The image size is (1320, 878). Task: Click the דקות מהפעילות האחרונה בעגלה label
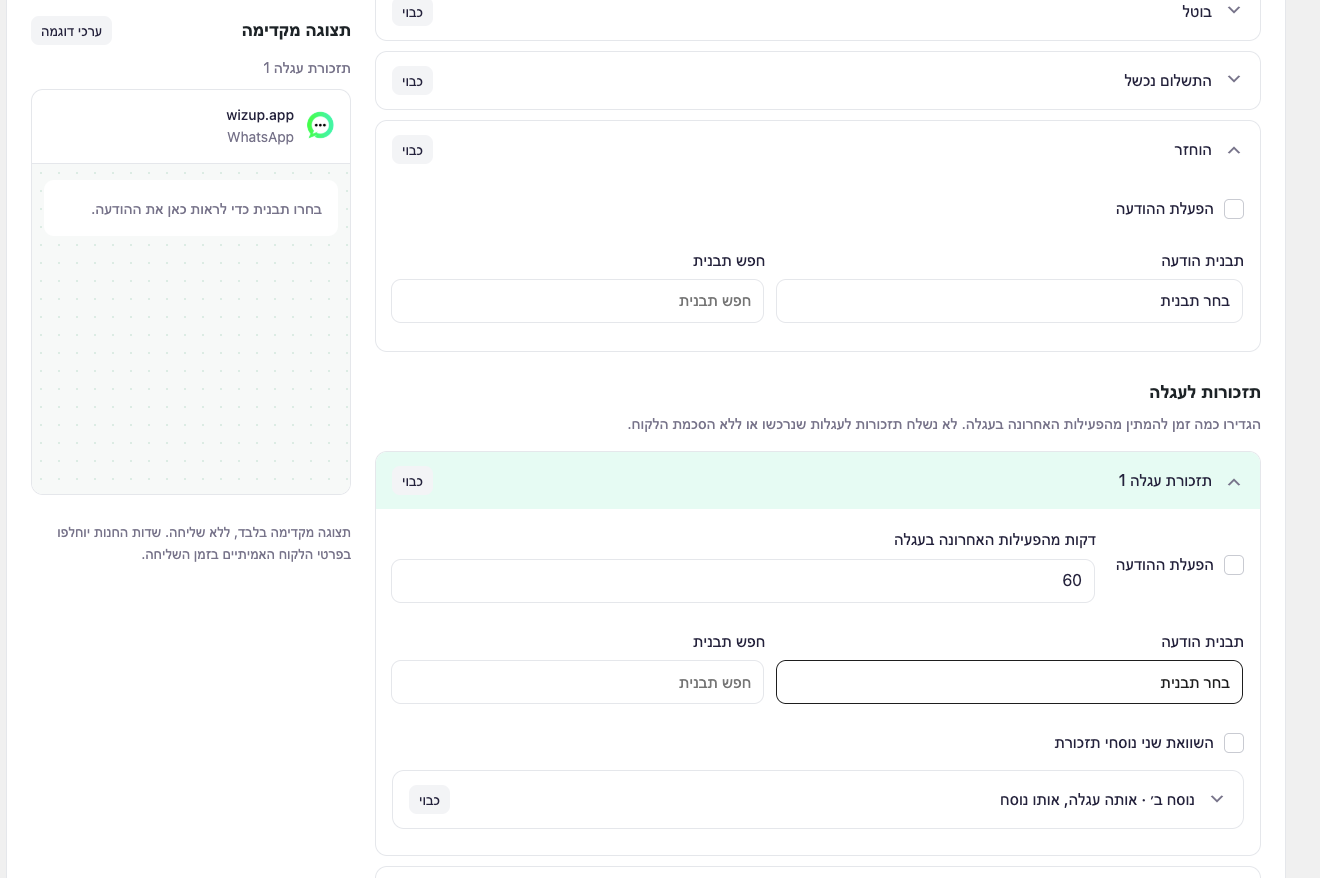click(x=995, y=540)
